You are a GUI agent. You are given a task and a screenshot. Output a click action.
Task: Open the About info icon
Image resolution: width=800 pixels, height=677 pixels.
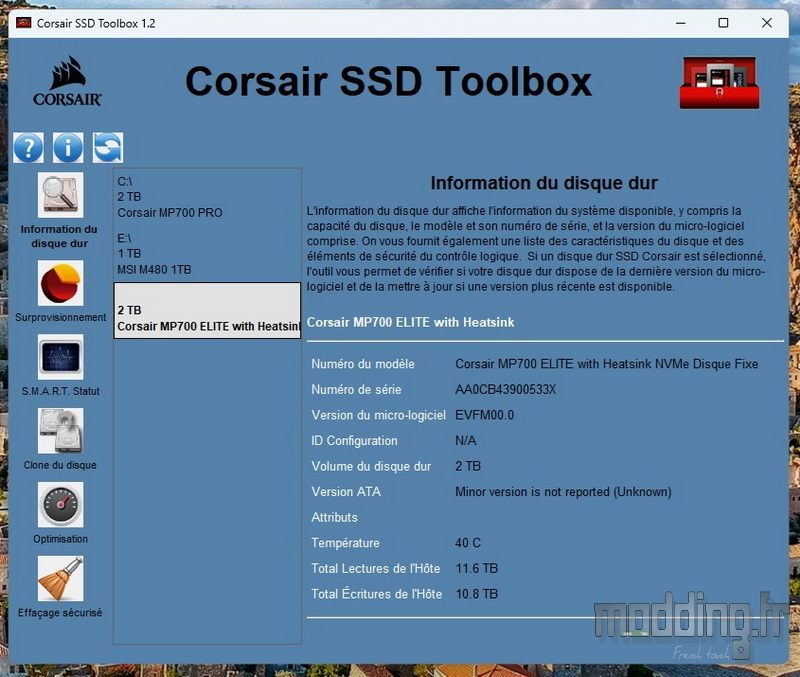[68, 147]
